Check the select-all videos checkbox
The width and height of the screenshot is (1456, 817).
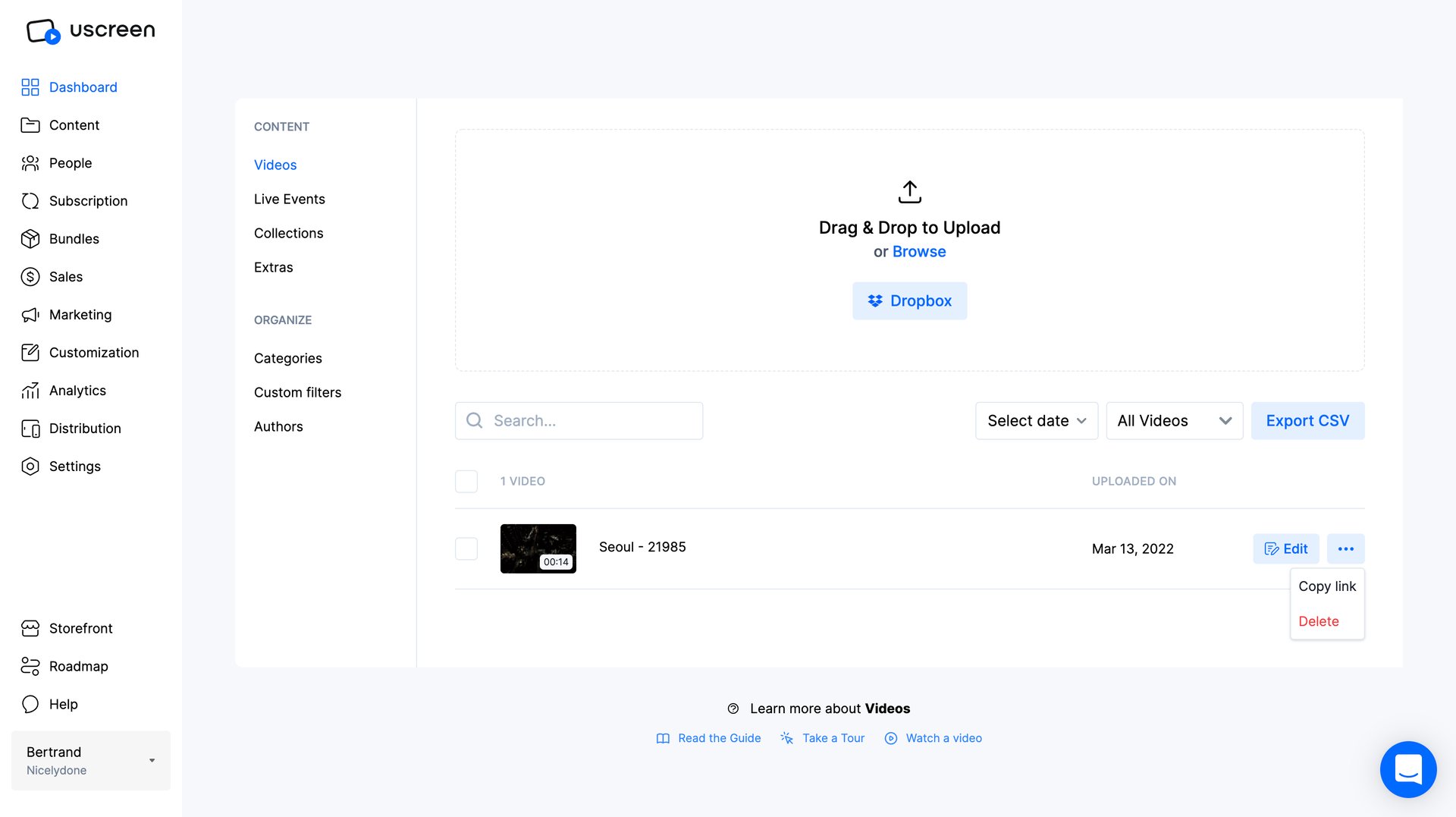466,481
